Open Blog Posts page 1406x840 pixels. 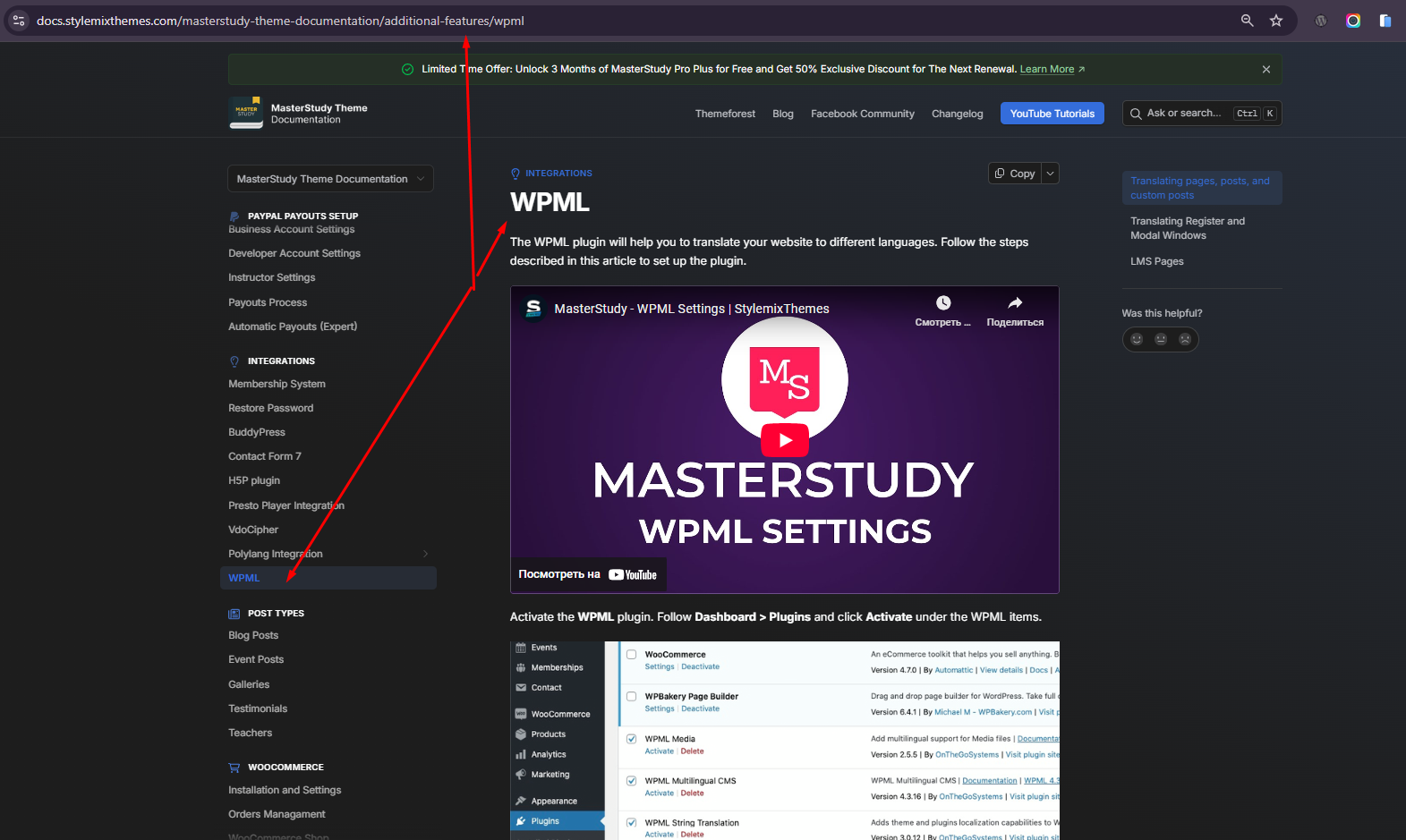[x=253, y=635]
